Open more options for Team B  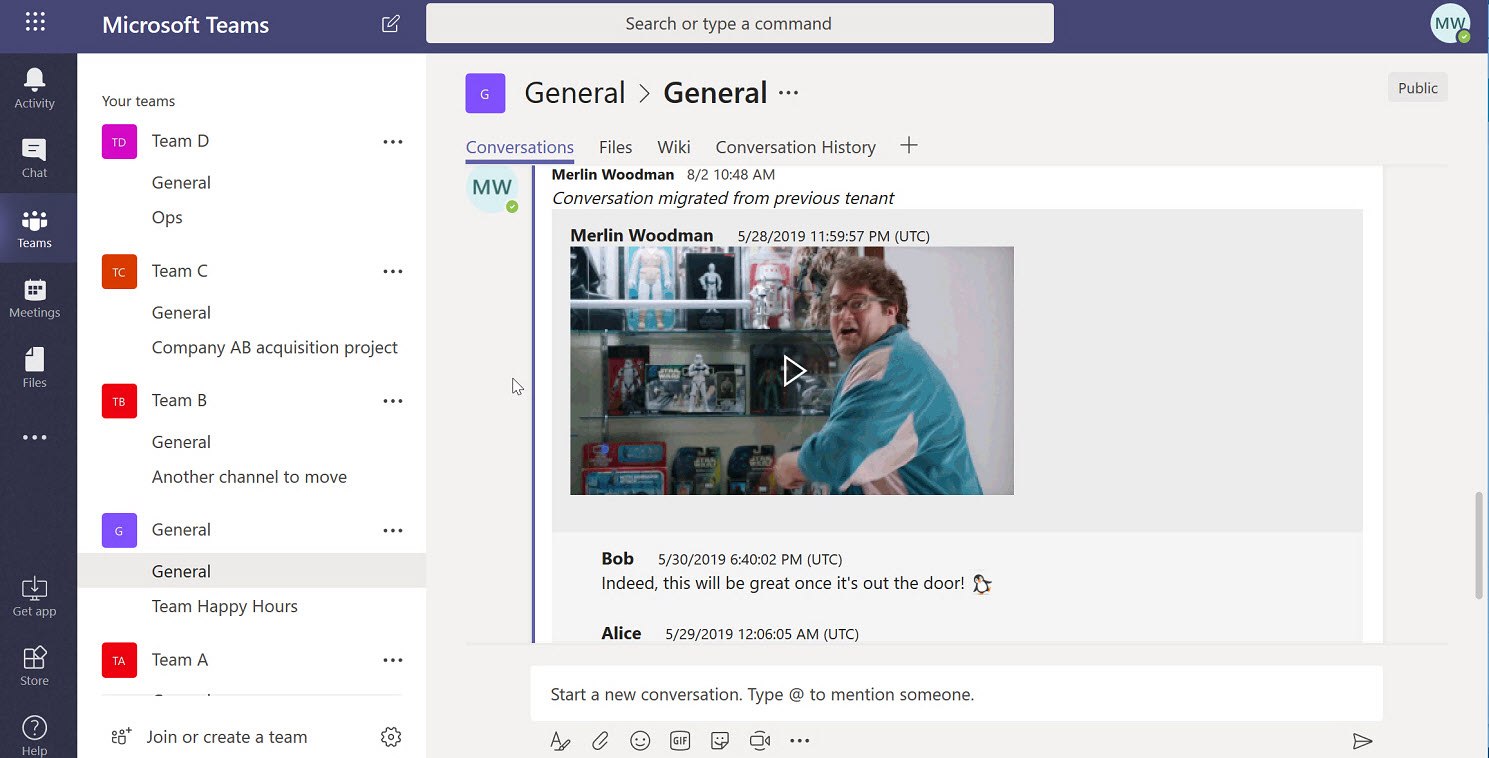coord(393,401)
